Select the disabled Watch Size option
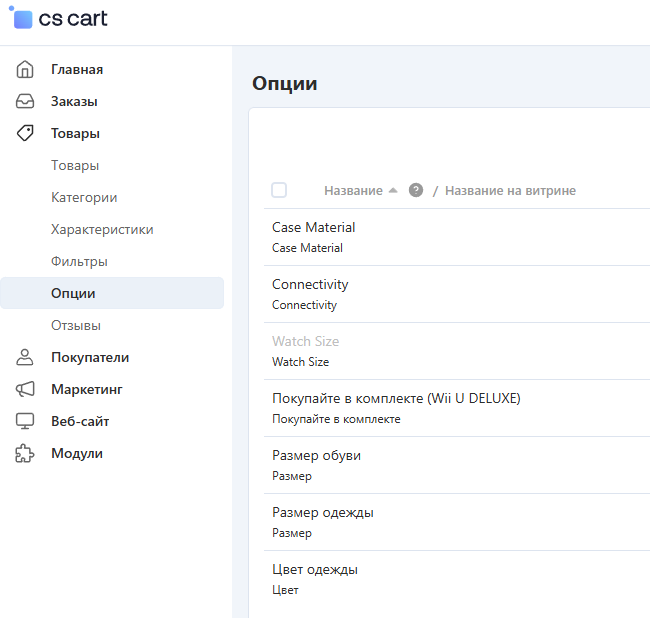This screenshot has height=618, width=650. [305, 342]
